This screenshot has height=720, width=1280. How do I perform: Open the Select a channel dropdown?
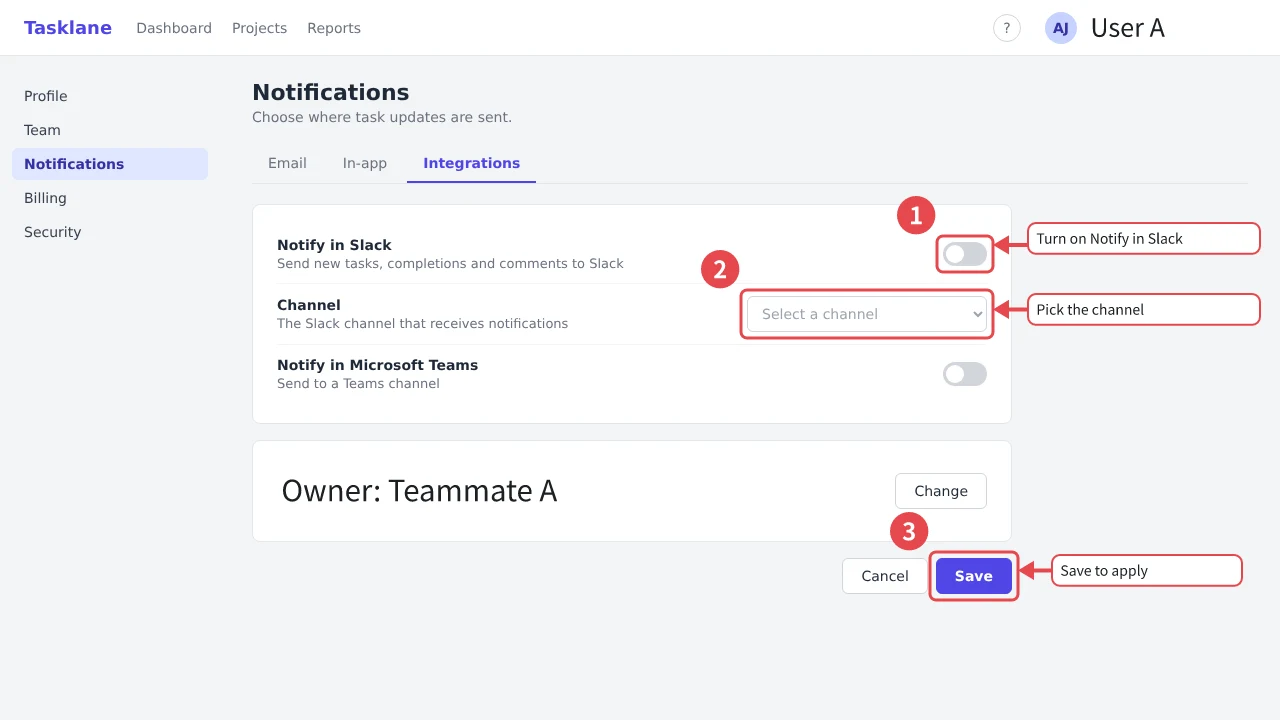coord(867,314)
